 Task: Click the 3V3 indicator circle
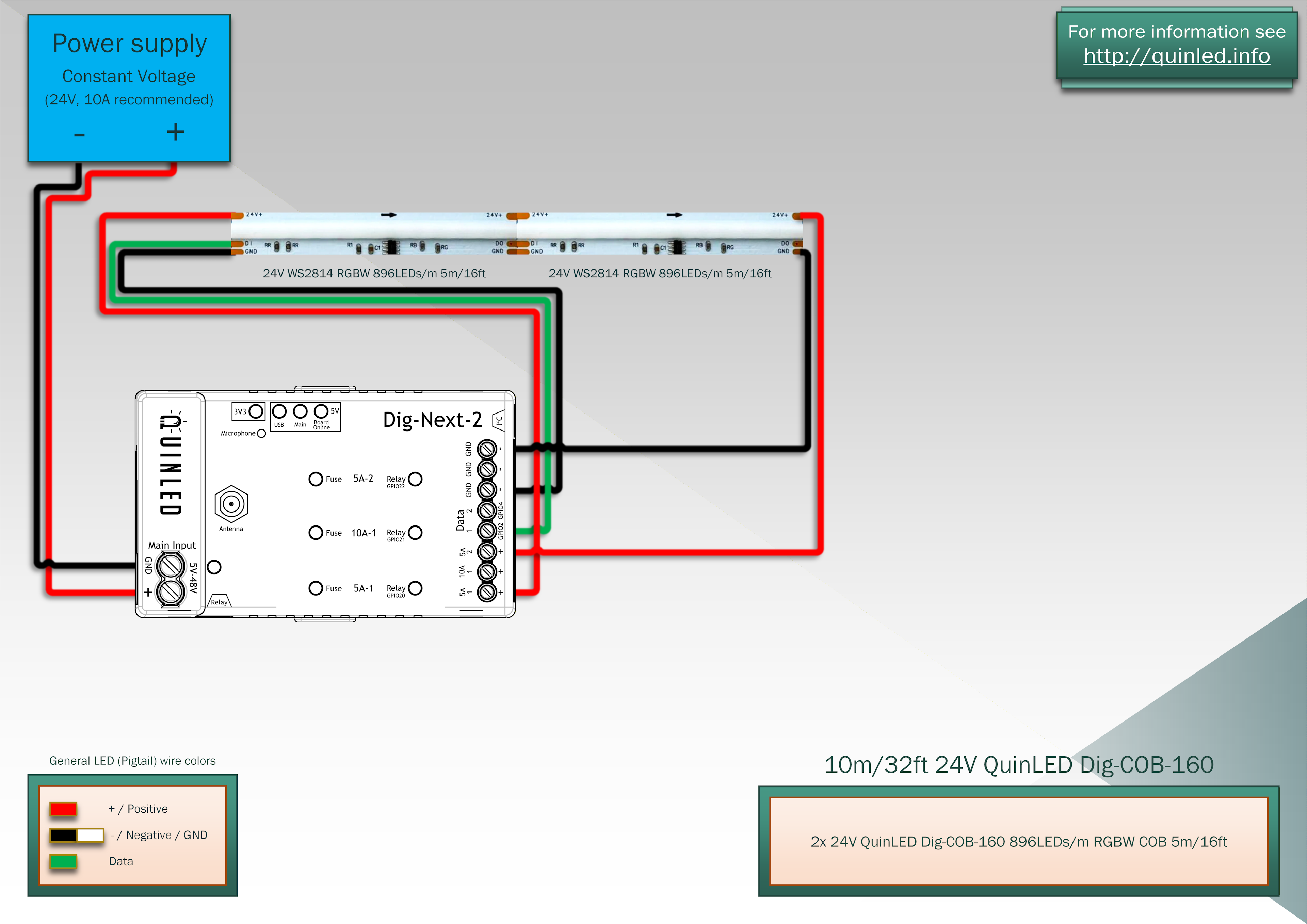tap(256, 411)
